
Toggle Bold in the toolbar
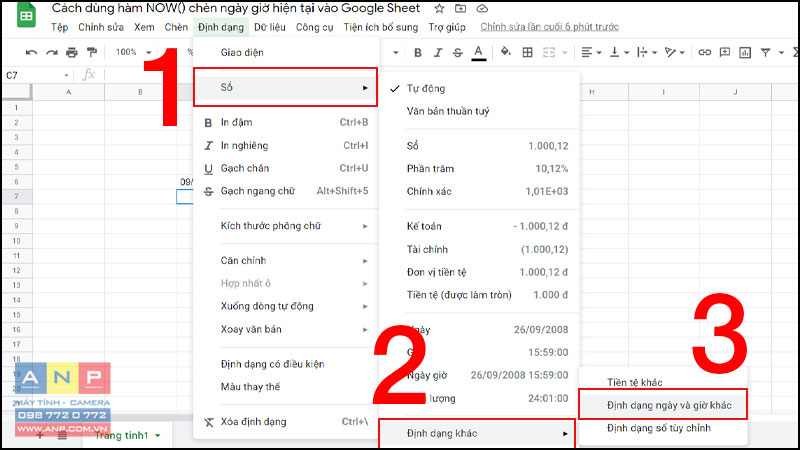point(418,53)
